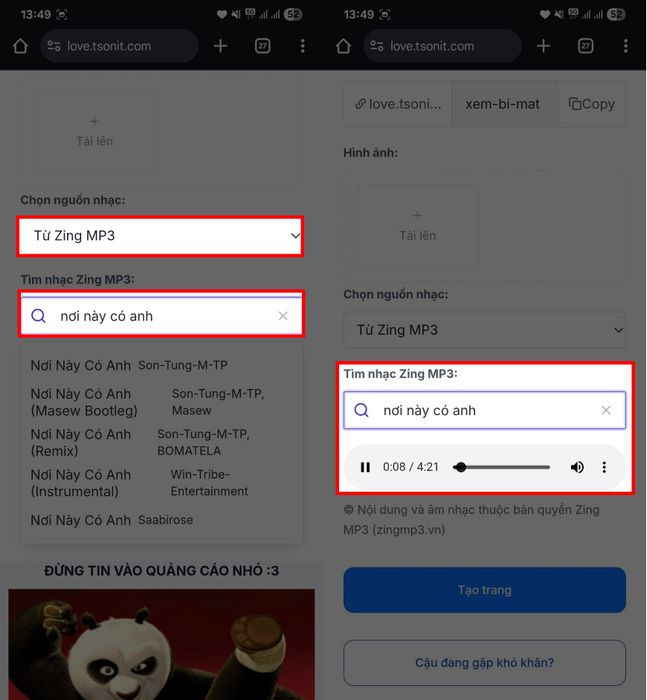Click the 0:08 / 4:21 time display

pyautogui.click(x=411, y=467)
